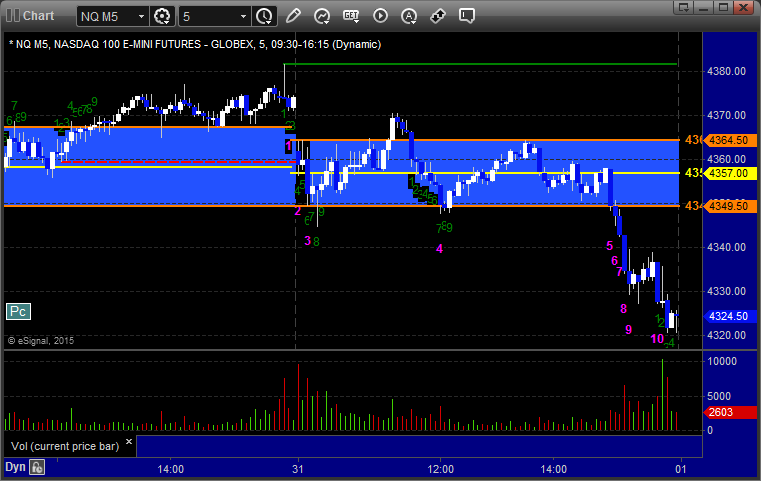Click the 2603 volume value label
The width and height of the screenshot is (761, 481).
click(729, 413)
